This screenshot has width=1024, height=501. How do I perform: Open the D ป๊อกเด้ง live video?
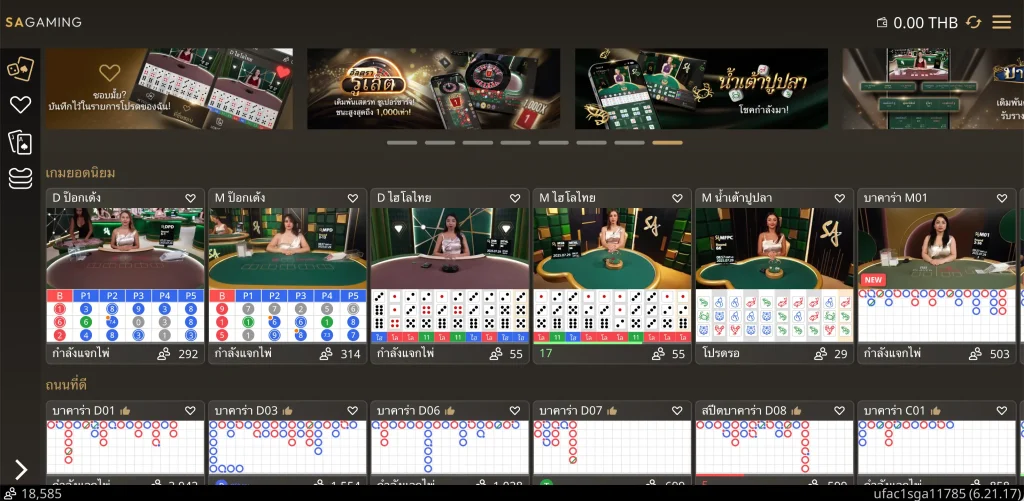point(125,248)
